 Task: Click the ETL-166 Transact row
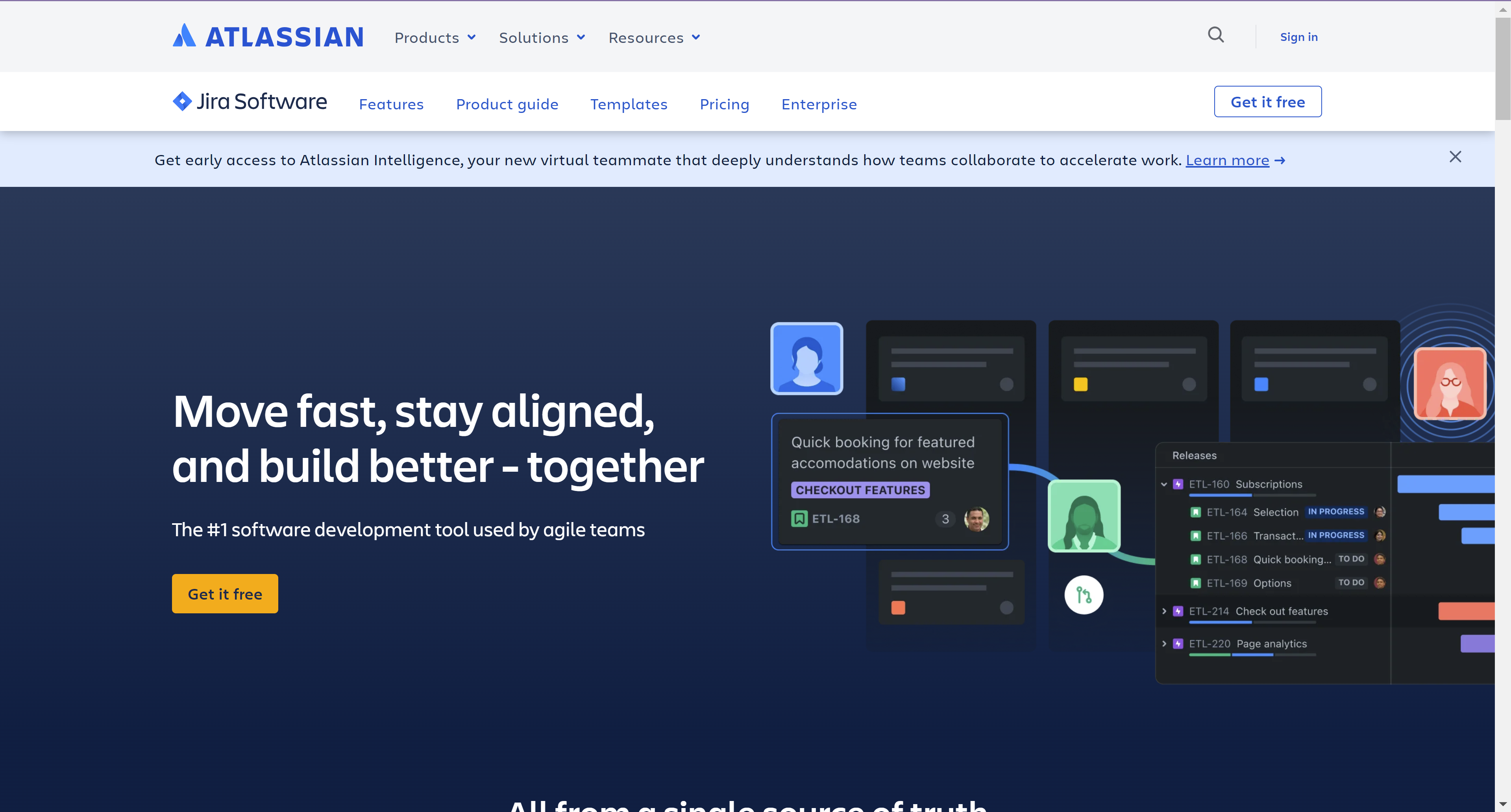[1273, 536]
